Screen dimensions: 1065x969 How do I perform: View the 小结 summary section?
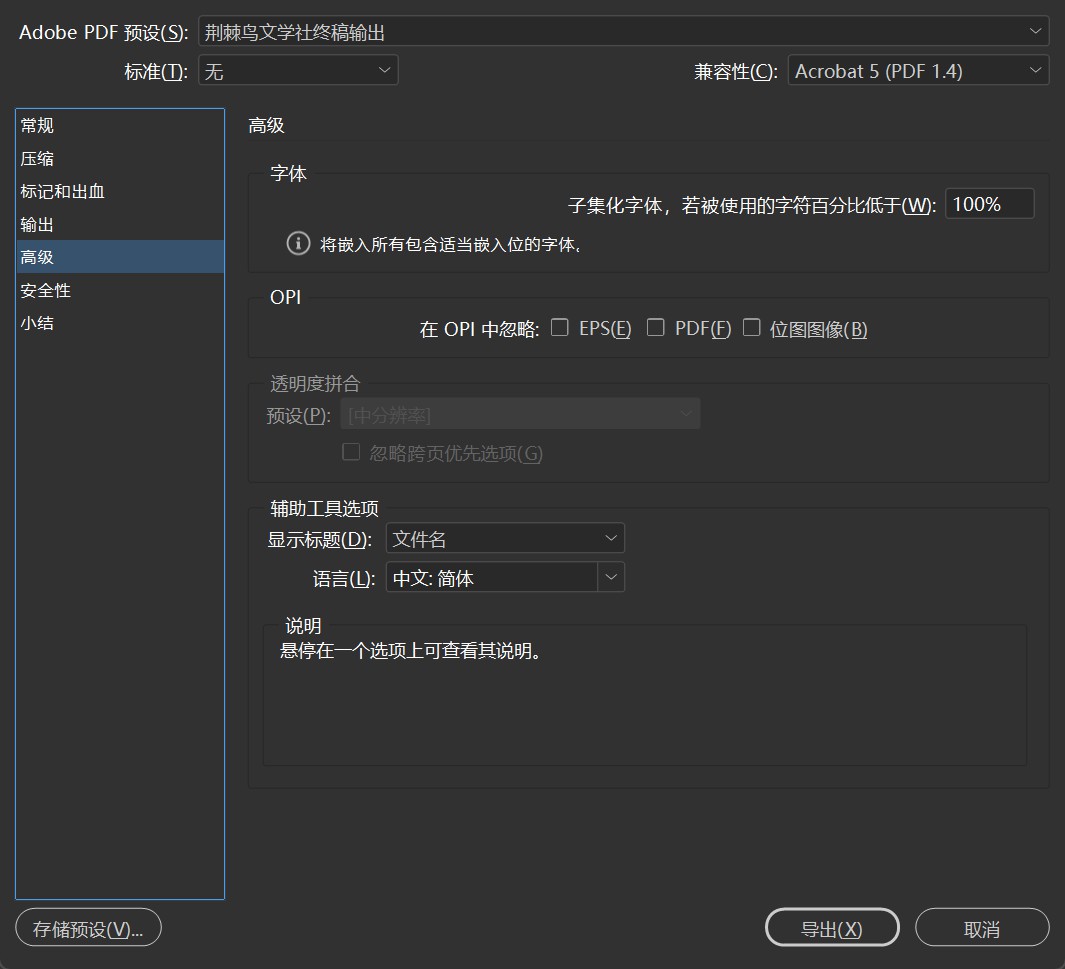pos(38,323)
